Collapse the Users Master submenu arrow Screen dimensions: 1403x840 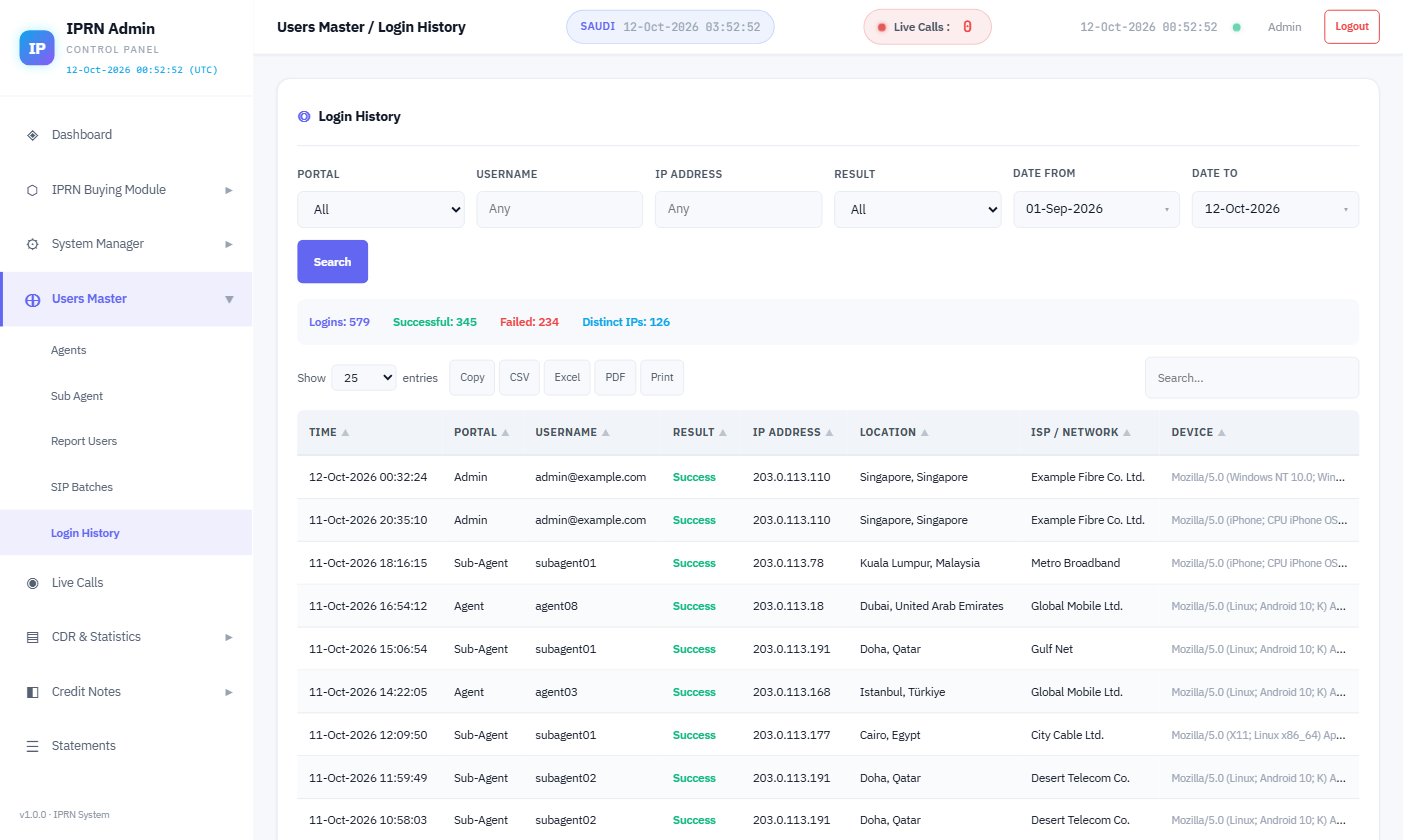tap(229, 299)
